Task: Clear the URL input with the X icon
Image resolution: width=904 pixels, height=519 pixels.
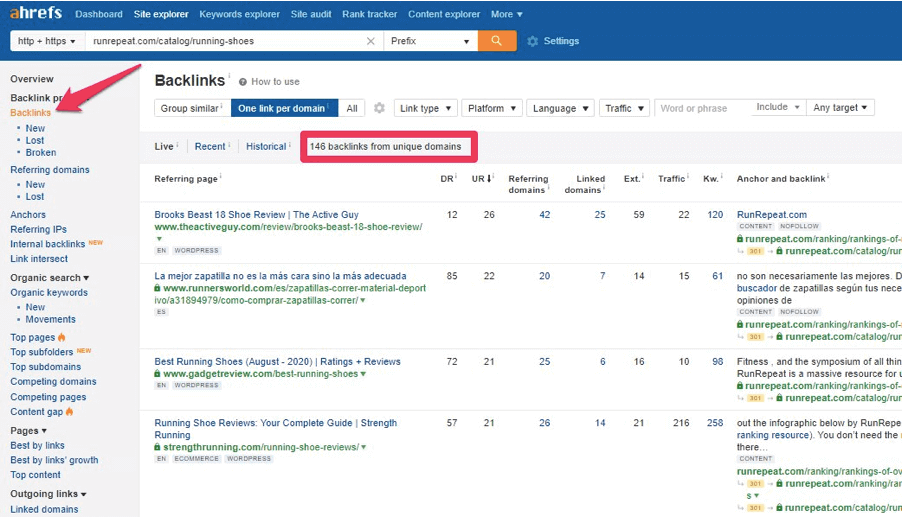Action: coord(371,41)
